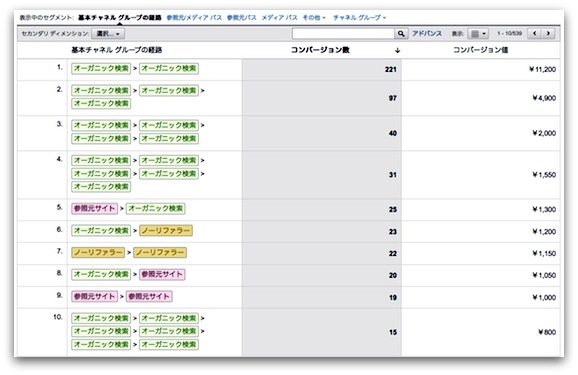The width and height of the screenshot is (578, 375).
Task: Expand the その他 dropdown
Action: (314, 17)
